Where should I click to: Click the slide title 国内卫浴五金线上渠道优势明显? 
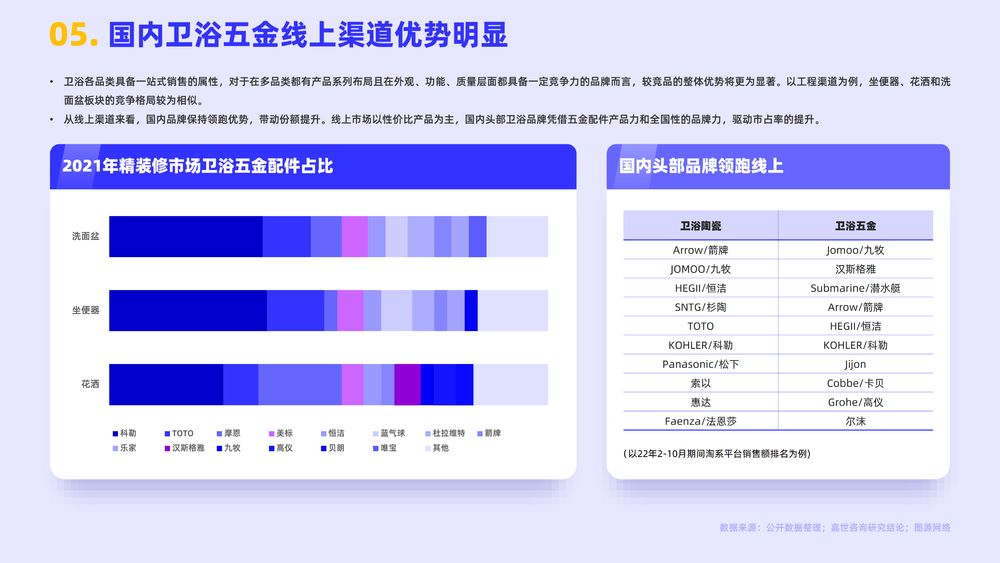[x=308, y=34]
